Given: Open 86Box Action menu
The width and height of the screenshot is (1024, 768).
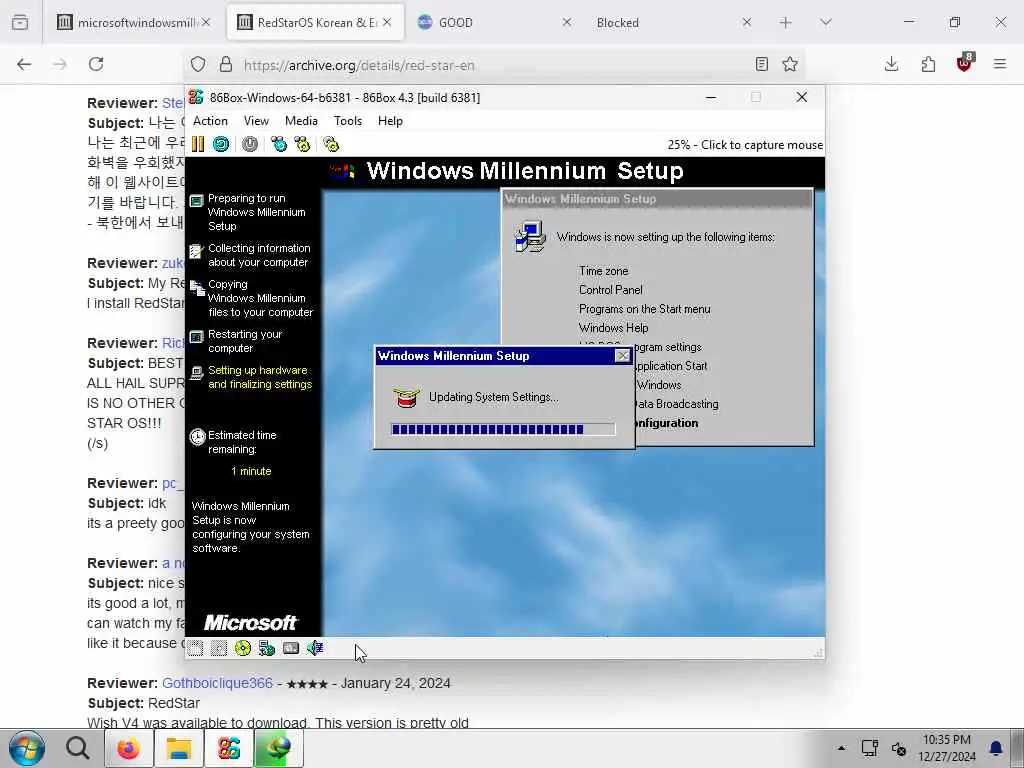Looking at the screenshot, I should point(210,121).
